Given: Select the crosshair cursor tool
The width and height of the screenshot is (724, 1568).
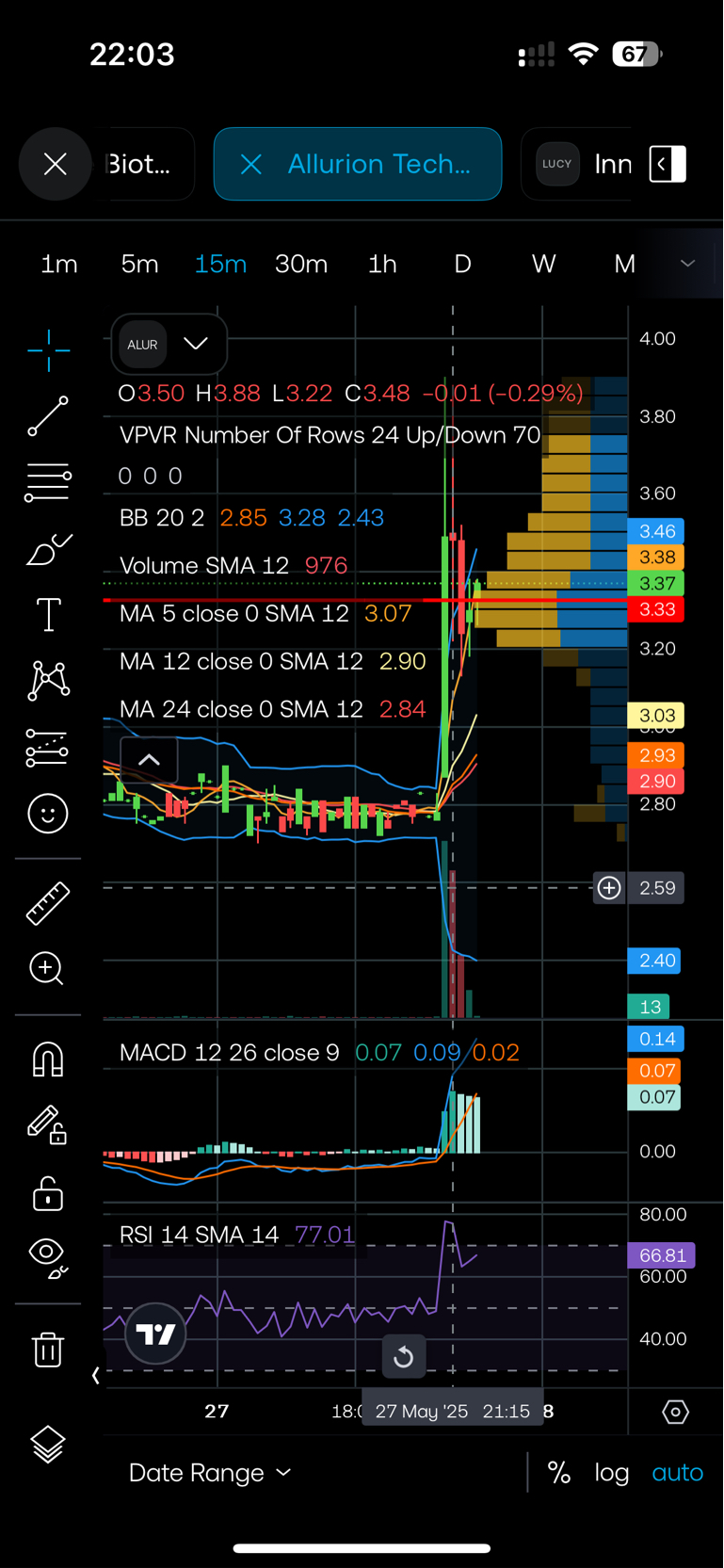Looking at the screenshot, I should click(48, 350).
